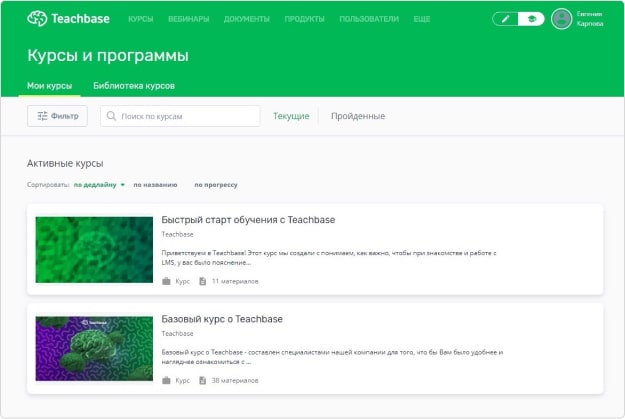Open the Продукты menu

click(305, 19)
